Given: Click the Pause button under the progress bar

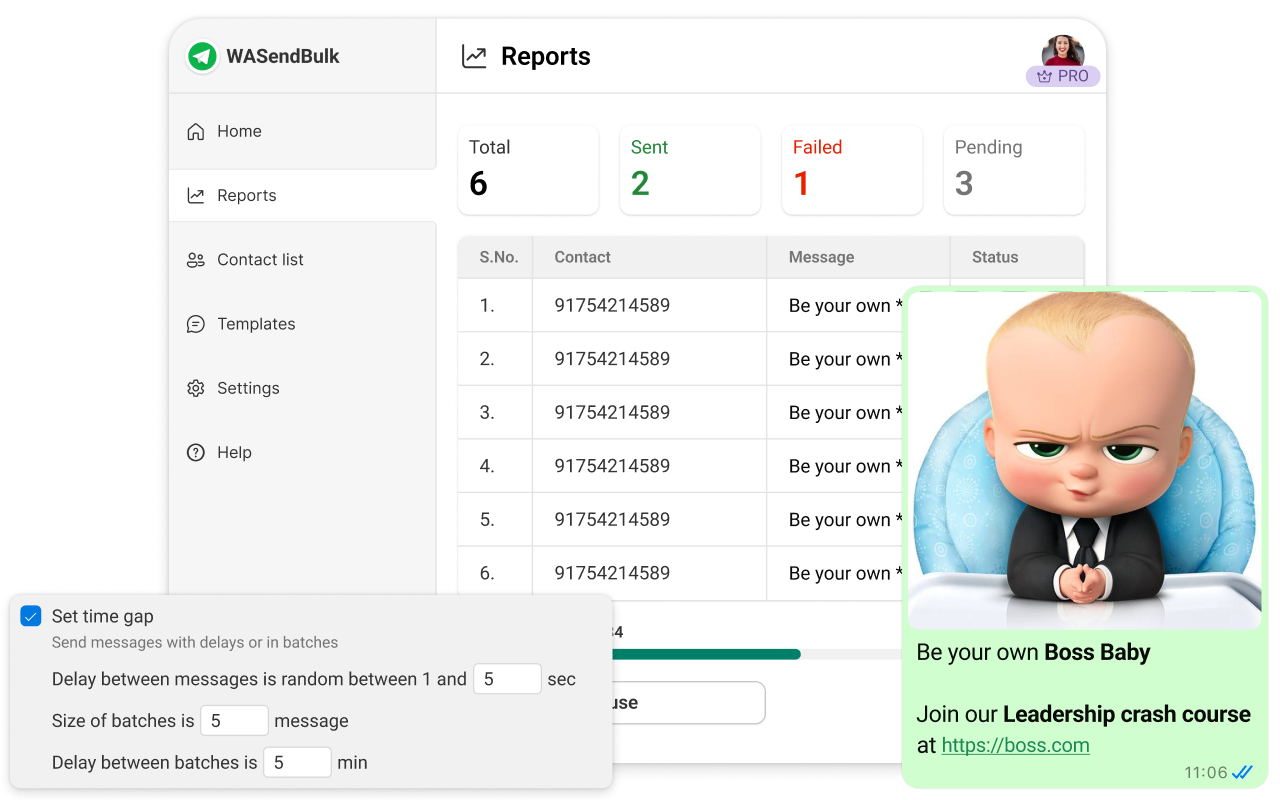Looking at the screenshot, I should [689, 703].
